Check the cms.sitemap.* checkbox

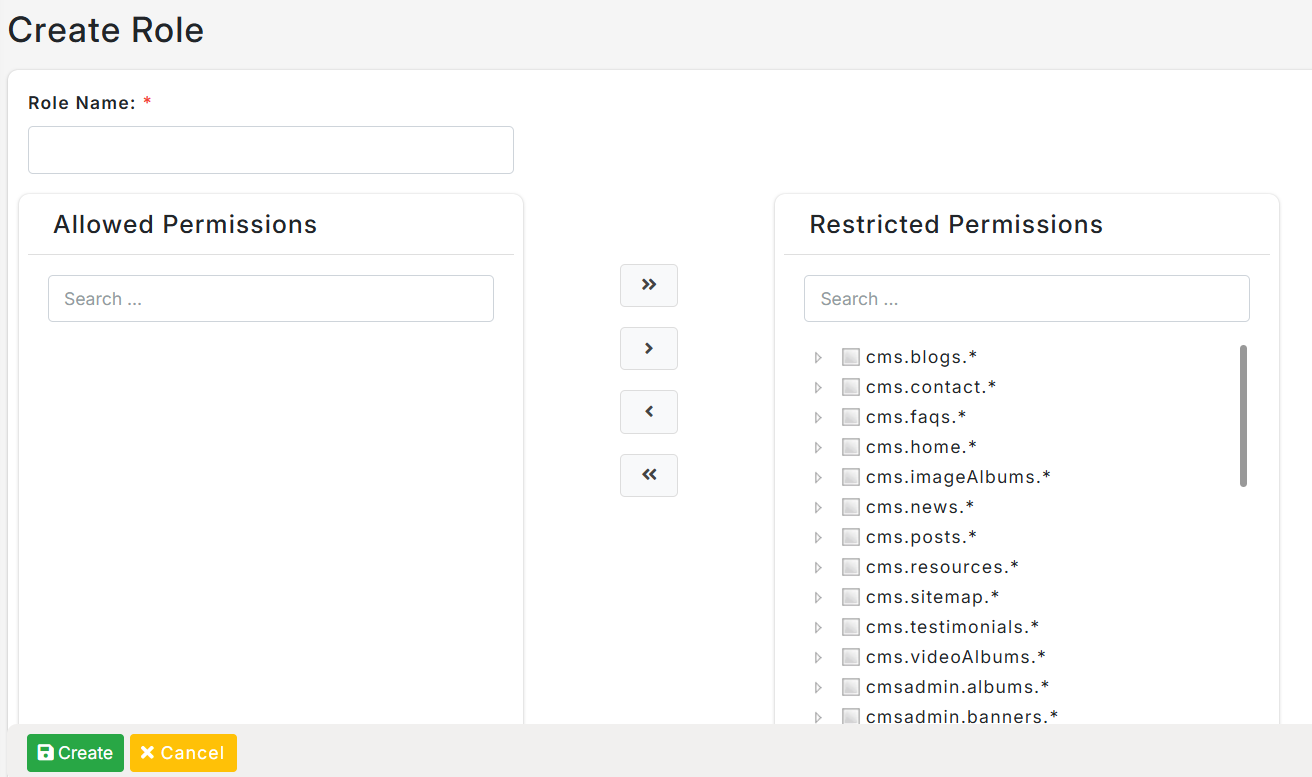(851, 597)
